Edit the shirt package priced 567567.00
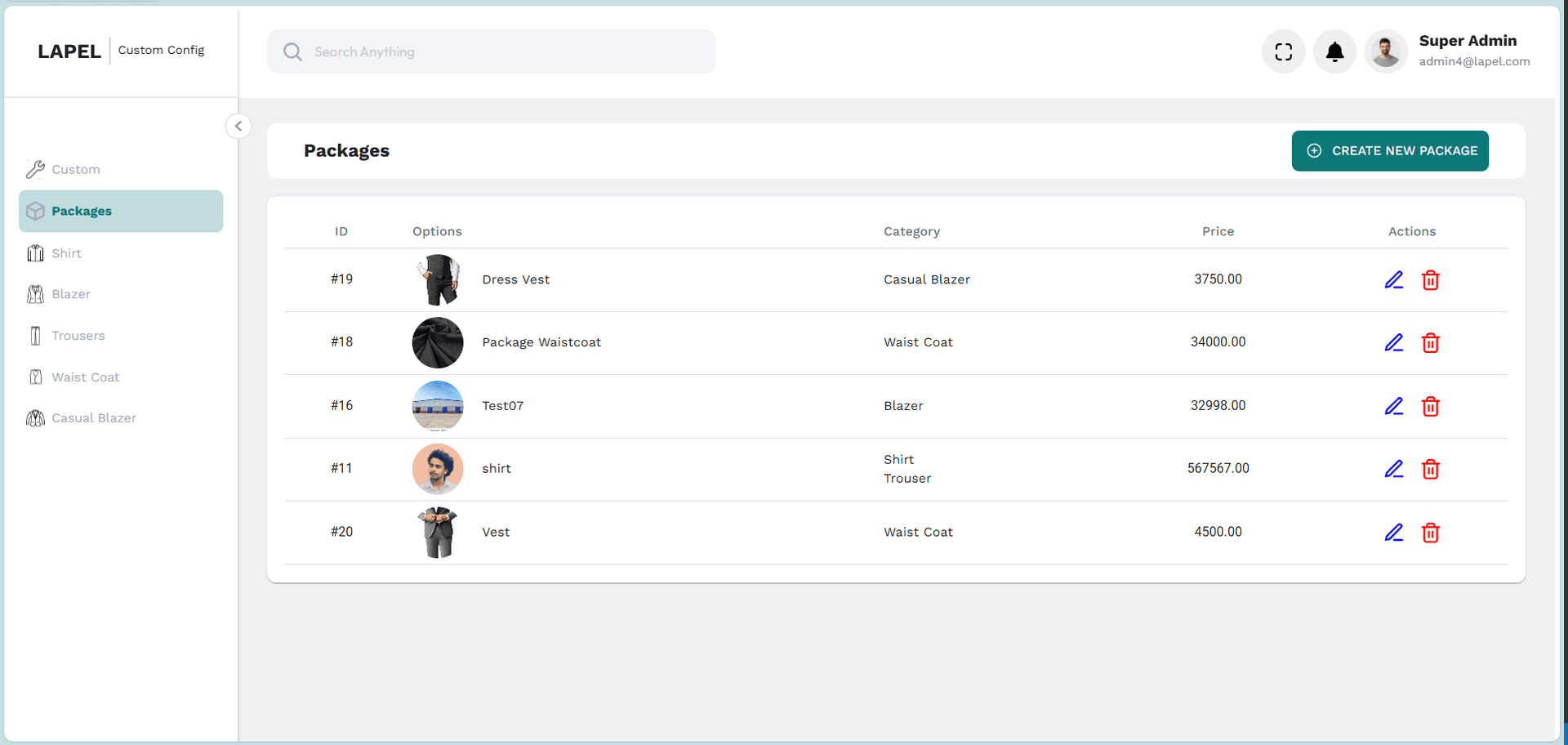Screen dimensions: 1568x745 pos(1394,469)
